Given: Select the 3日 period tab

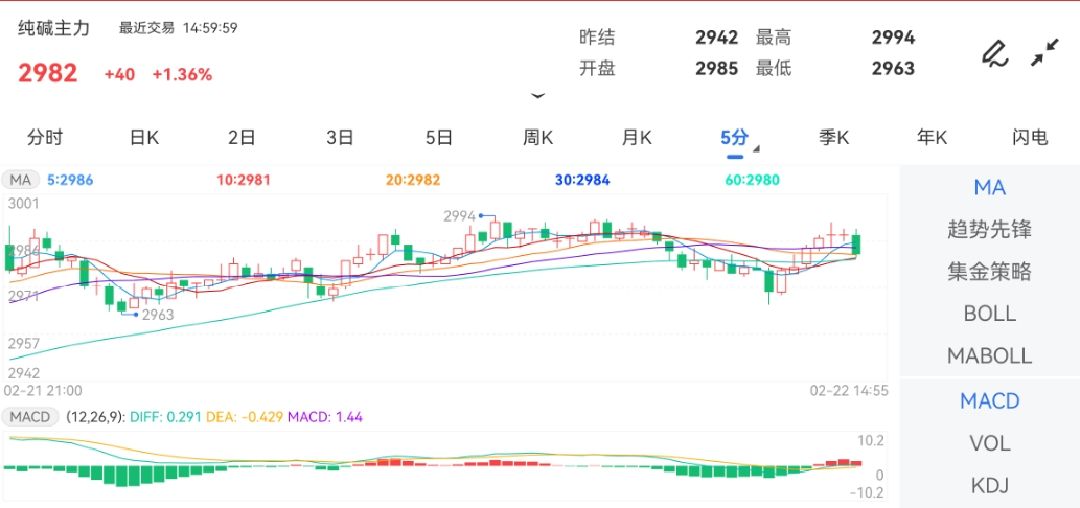Looking at the screenshot, I should 340,138.
